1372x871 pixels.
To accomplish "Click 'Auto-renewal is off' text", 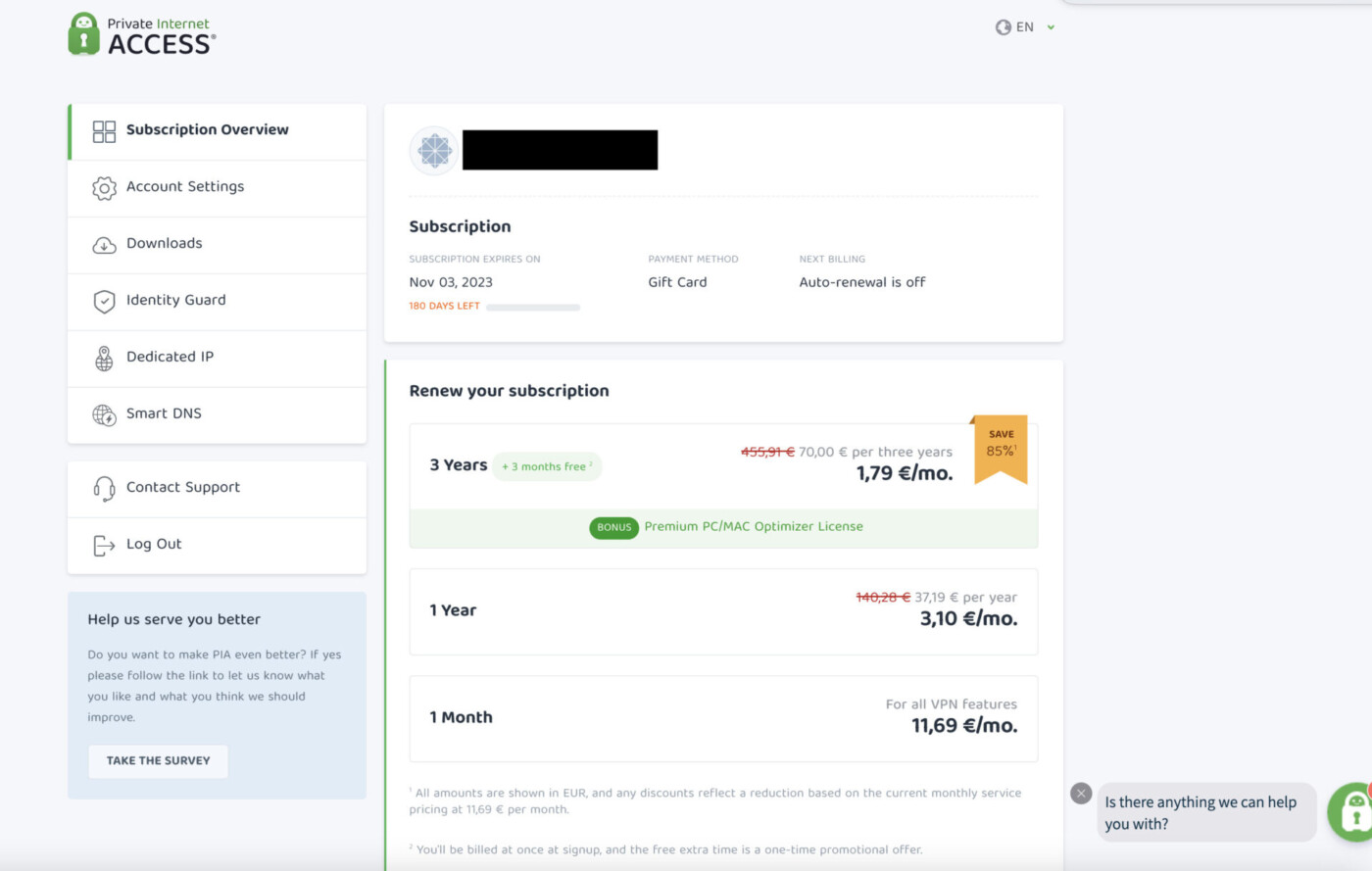I will point(862,282).
